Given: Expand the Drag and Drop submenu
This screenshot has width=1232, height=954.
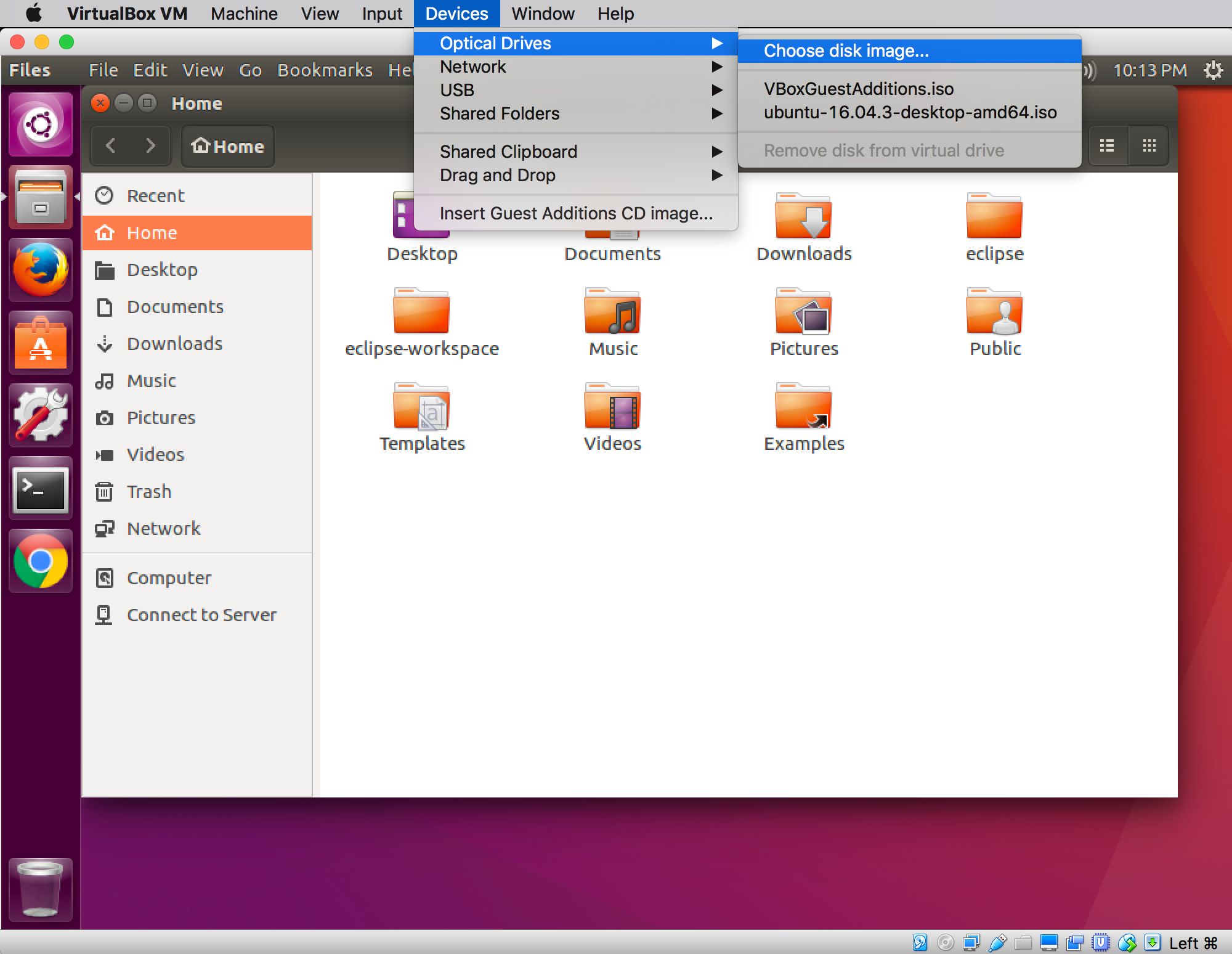Looking at the screenshot, I should click(576, 175).
